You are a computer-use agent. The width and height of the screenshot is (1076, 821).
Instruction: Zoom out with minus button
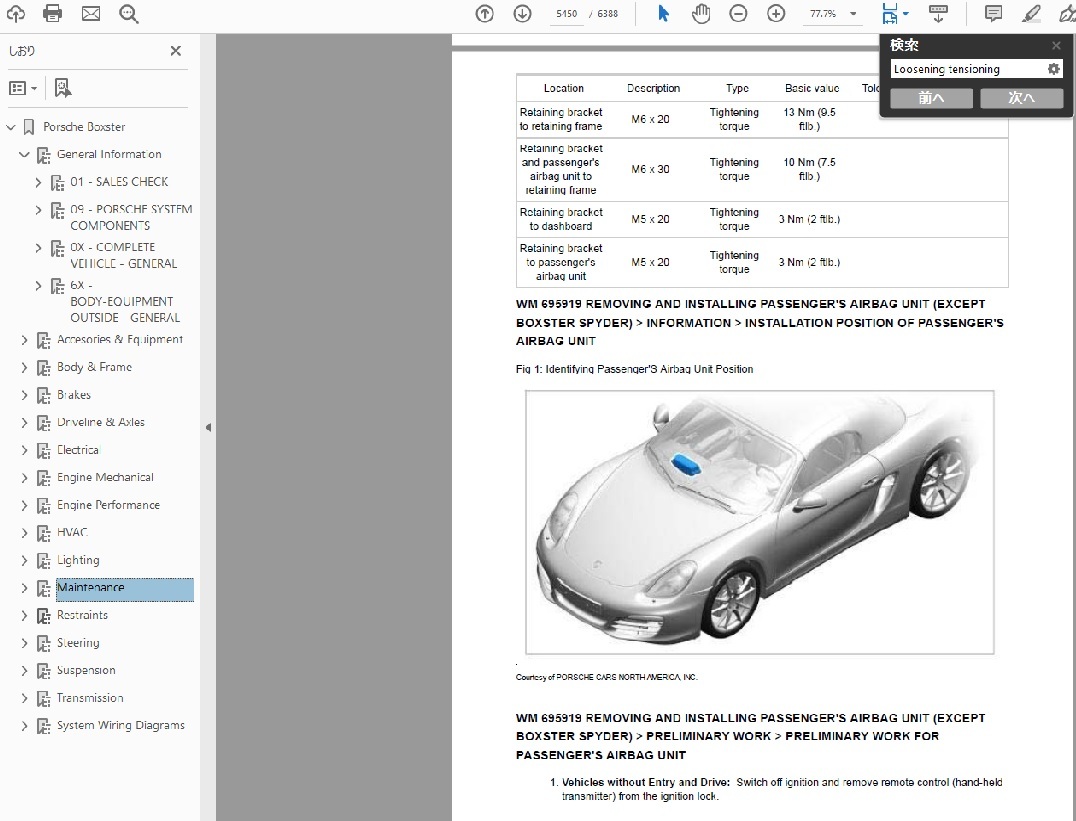pos(738,14)
